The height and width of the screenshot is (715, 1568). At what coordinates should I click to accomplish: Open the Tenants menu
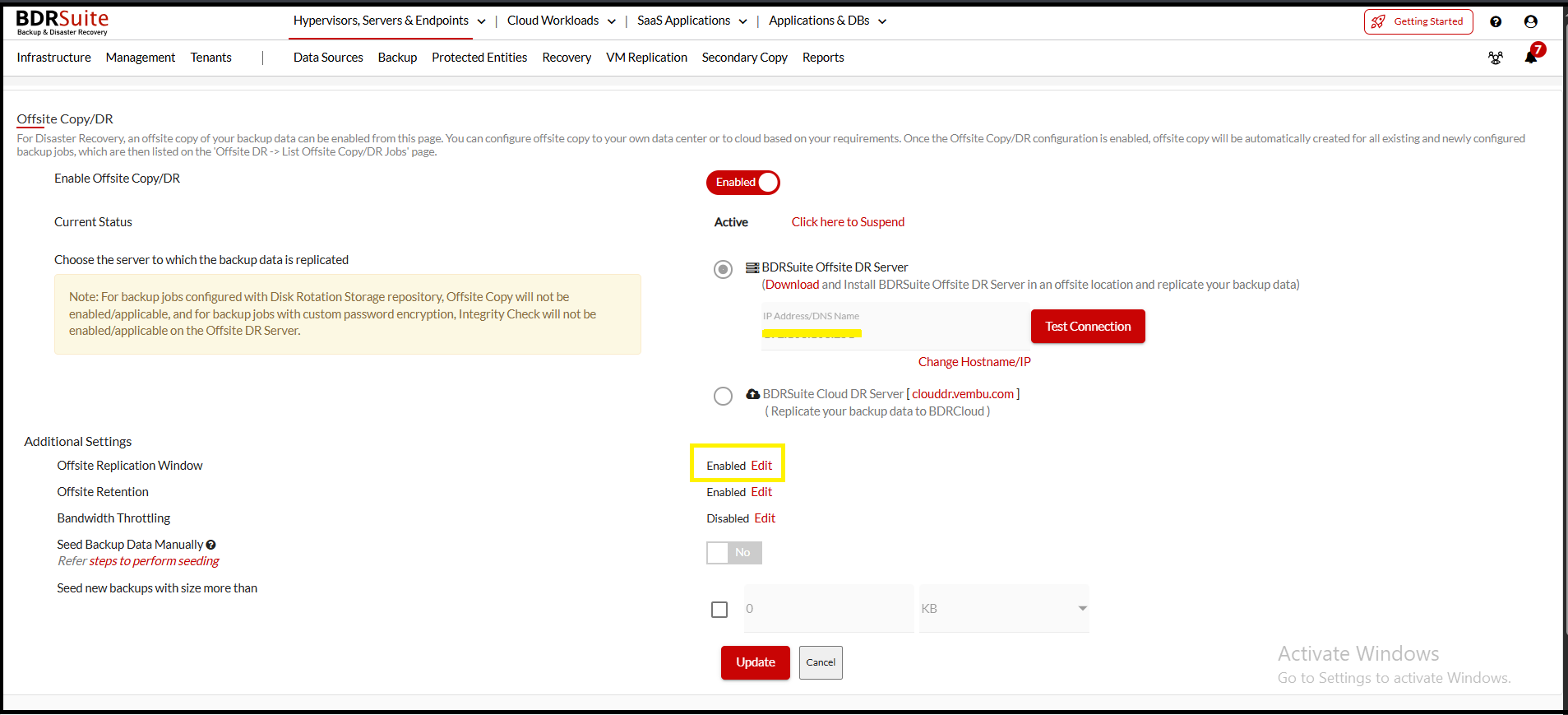click(211, 58)
